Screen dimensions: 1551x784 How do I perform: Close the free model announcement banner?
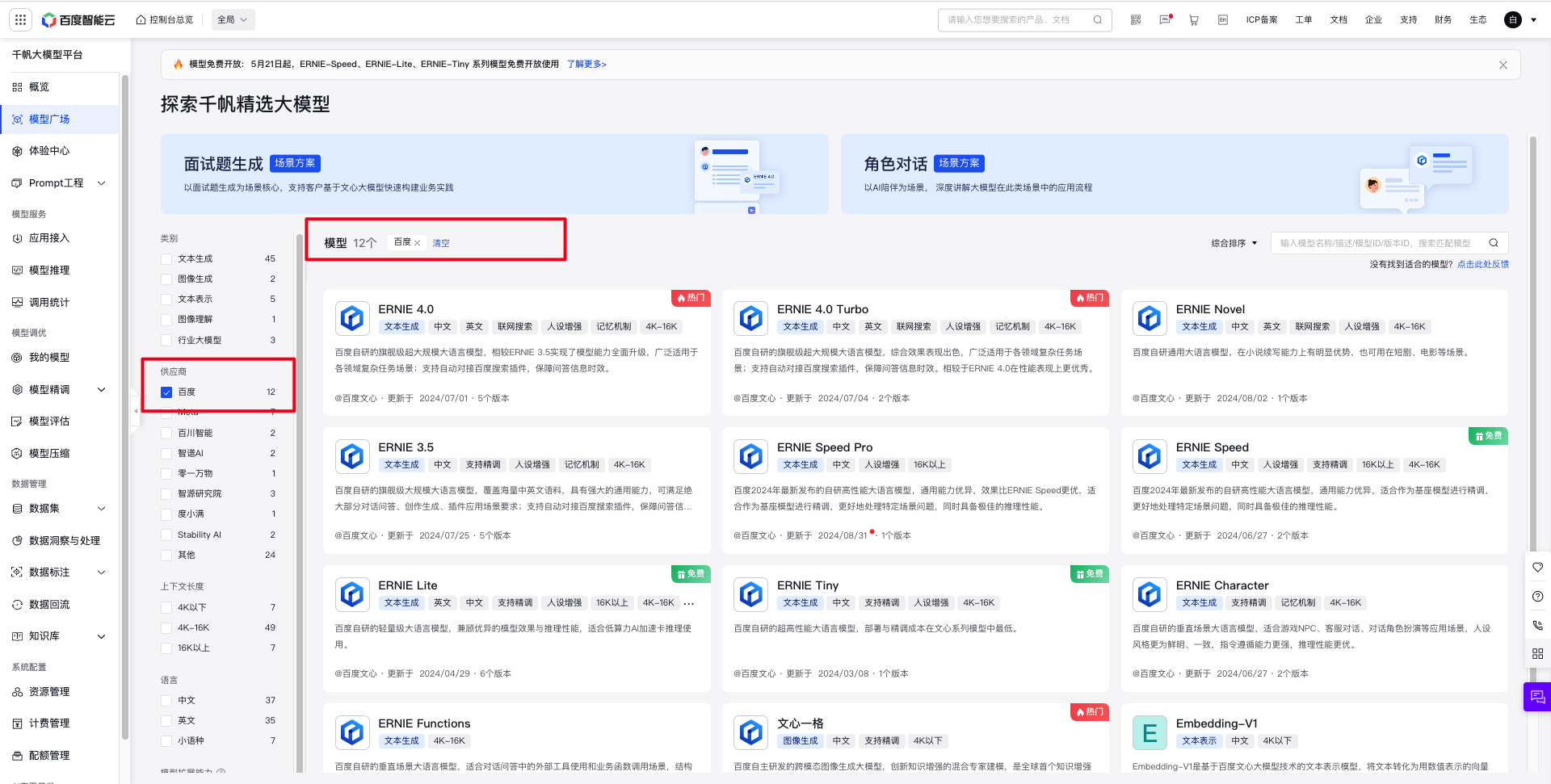click(1503, 65)
